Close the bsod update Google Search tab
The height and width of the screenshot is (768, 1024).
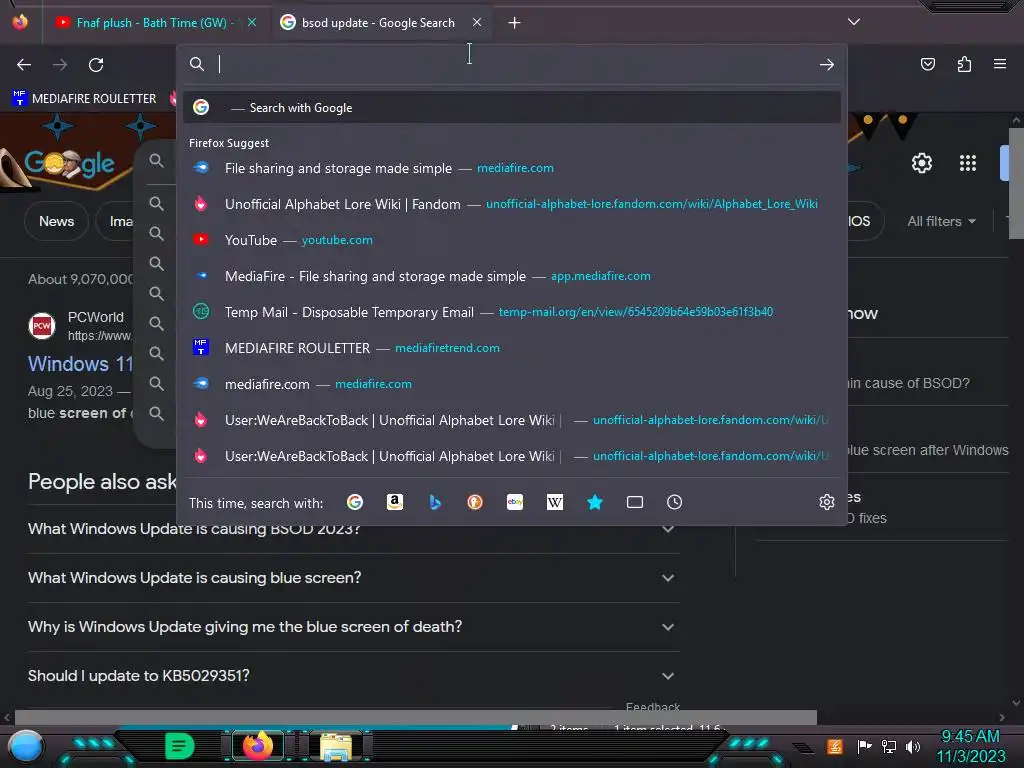coord(477,22)
